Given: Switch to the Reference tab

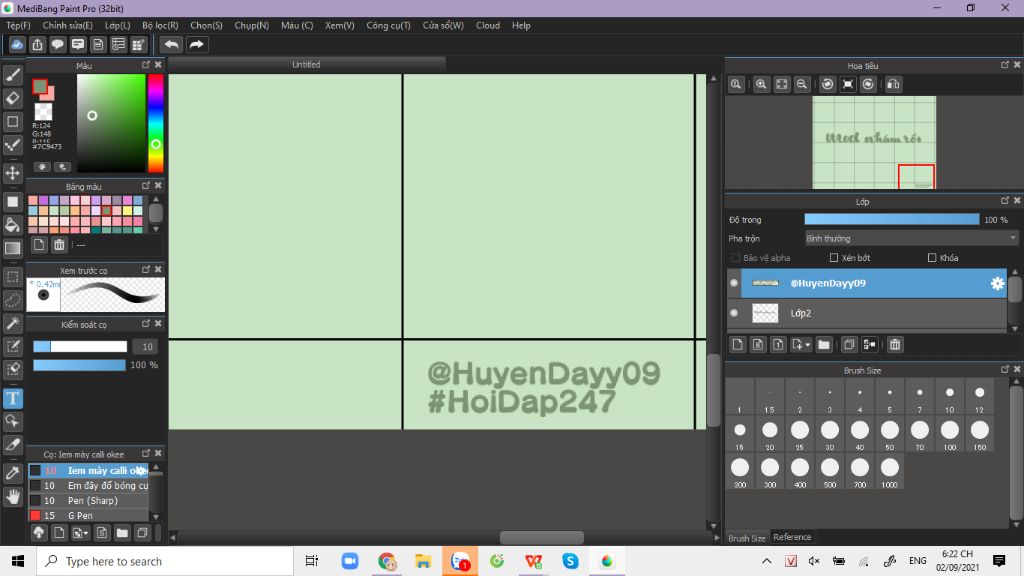Looking at the screenshot, I should coord(792,537).
